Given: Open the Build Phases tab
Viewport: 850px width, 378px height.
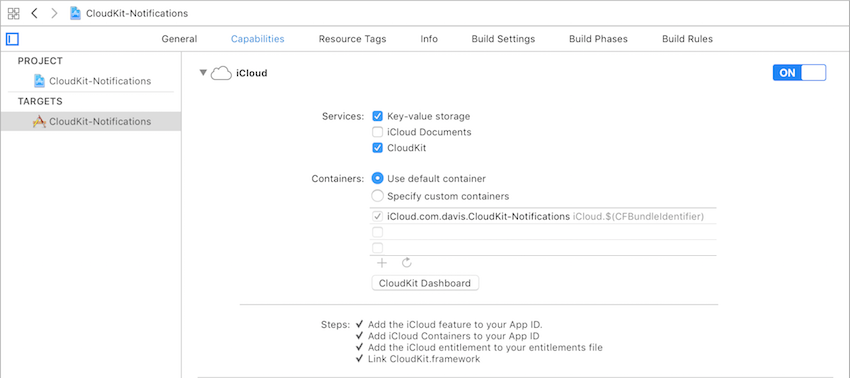Looking at the screenshot, I should (598, 39).
